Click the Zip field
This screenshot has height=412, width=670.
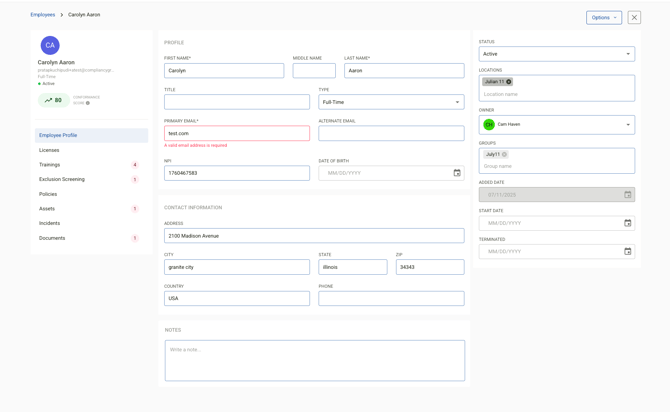pyautogui.click(x=430, y=267)
